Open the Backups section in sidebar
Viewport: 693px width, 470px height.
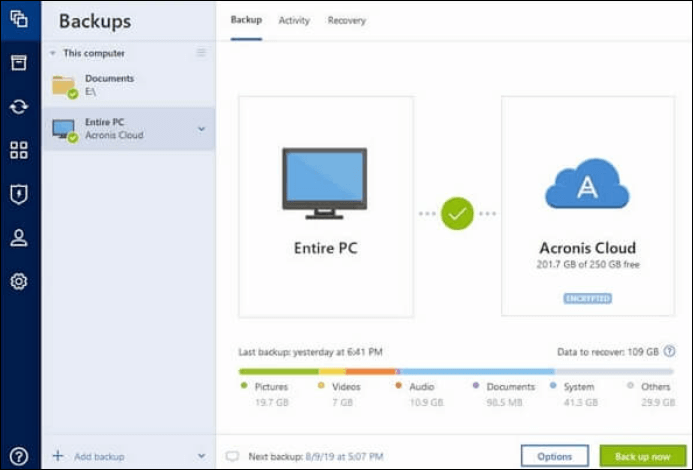click(x=19, y=19)
